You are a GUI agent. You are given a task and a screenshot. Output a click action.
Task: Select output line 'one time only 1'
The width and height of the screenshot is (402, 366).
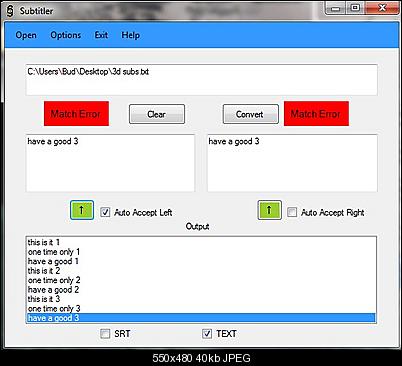pos(201,252)
